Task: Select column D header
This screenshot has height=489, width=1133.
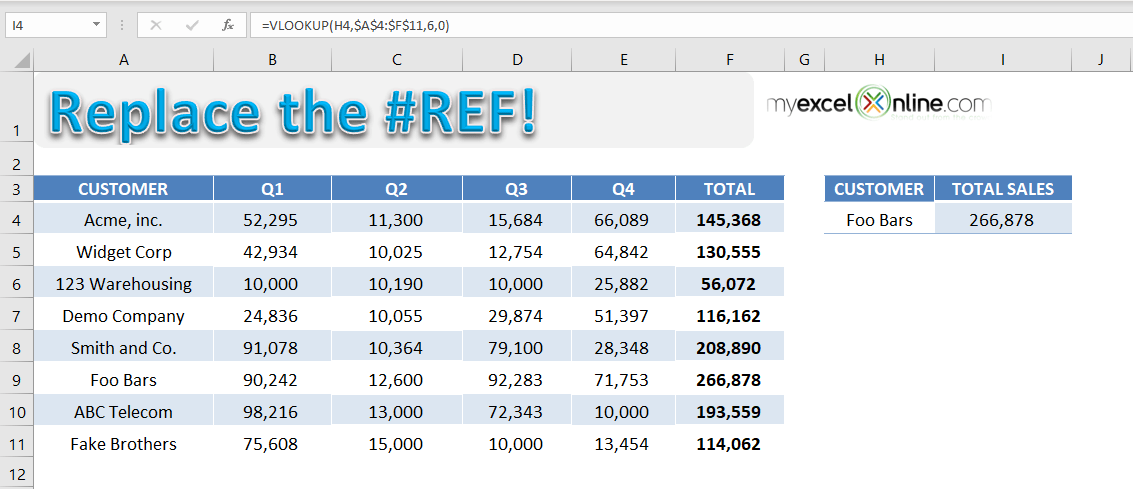Action: pyautogui.click(x=517, y=61)
